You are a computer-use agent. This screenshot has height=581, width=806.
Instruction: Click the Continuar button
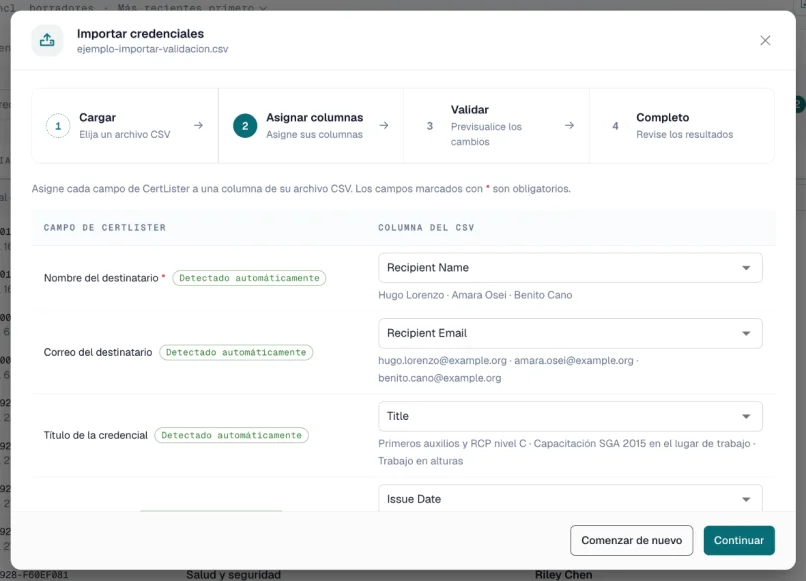739,540
